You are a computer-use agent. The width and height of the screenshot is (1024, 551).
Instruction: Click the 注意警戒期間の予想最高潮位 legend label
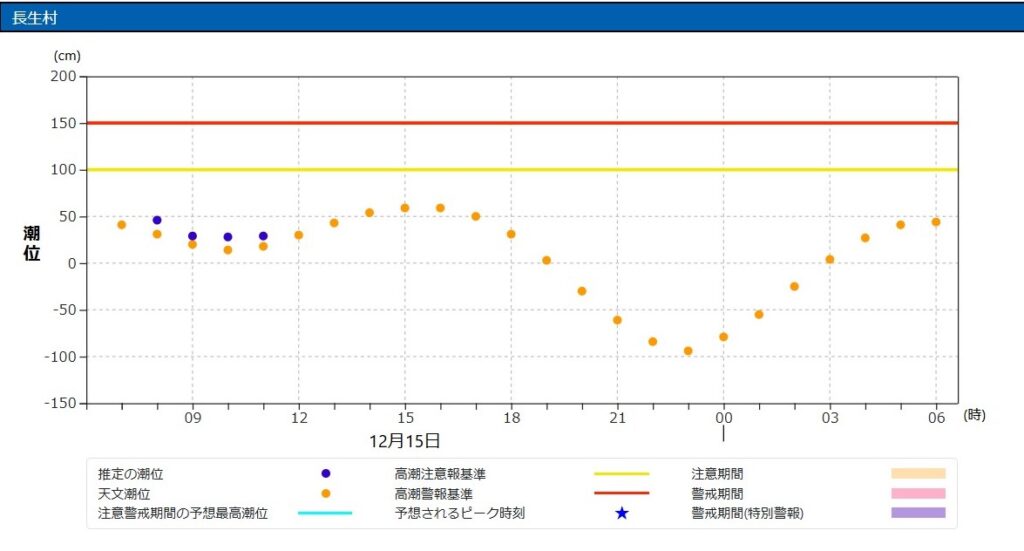click(x=183, y=514)
